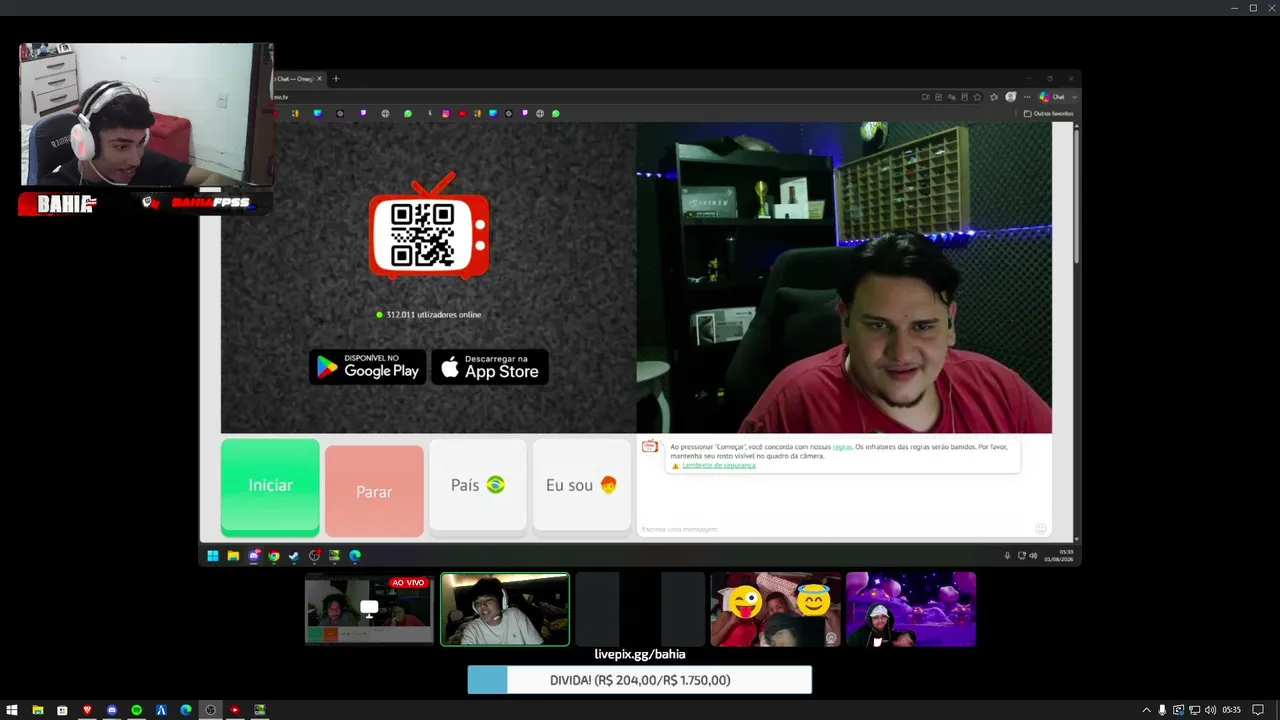This screenshot has height=720, width=1280.
Task: Click the livepix.gg/bahia text
Action: click(x=640, y=655)
